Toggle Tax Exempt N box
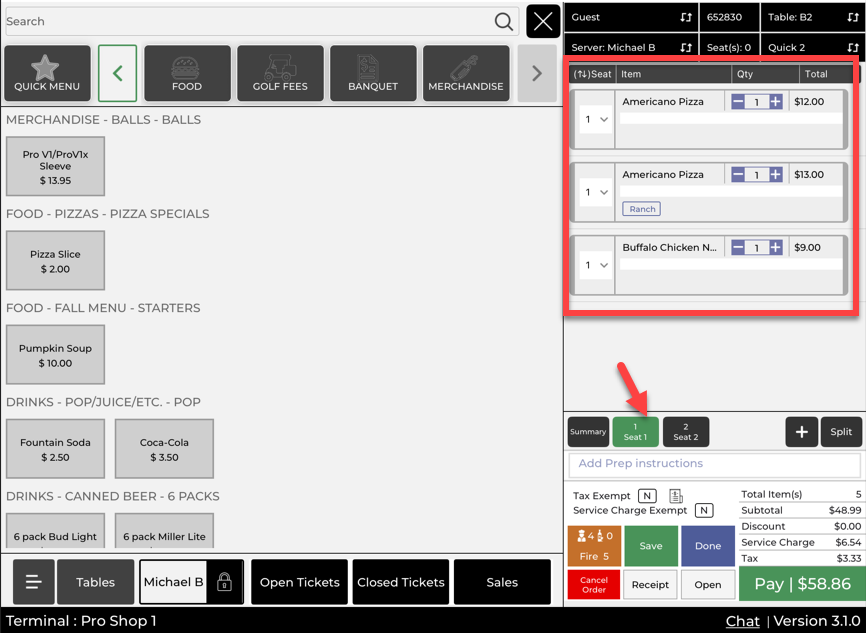Viewport: 866px width, 633px height. pyautogui.click(x=647, y=496)
